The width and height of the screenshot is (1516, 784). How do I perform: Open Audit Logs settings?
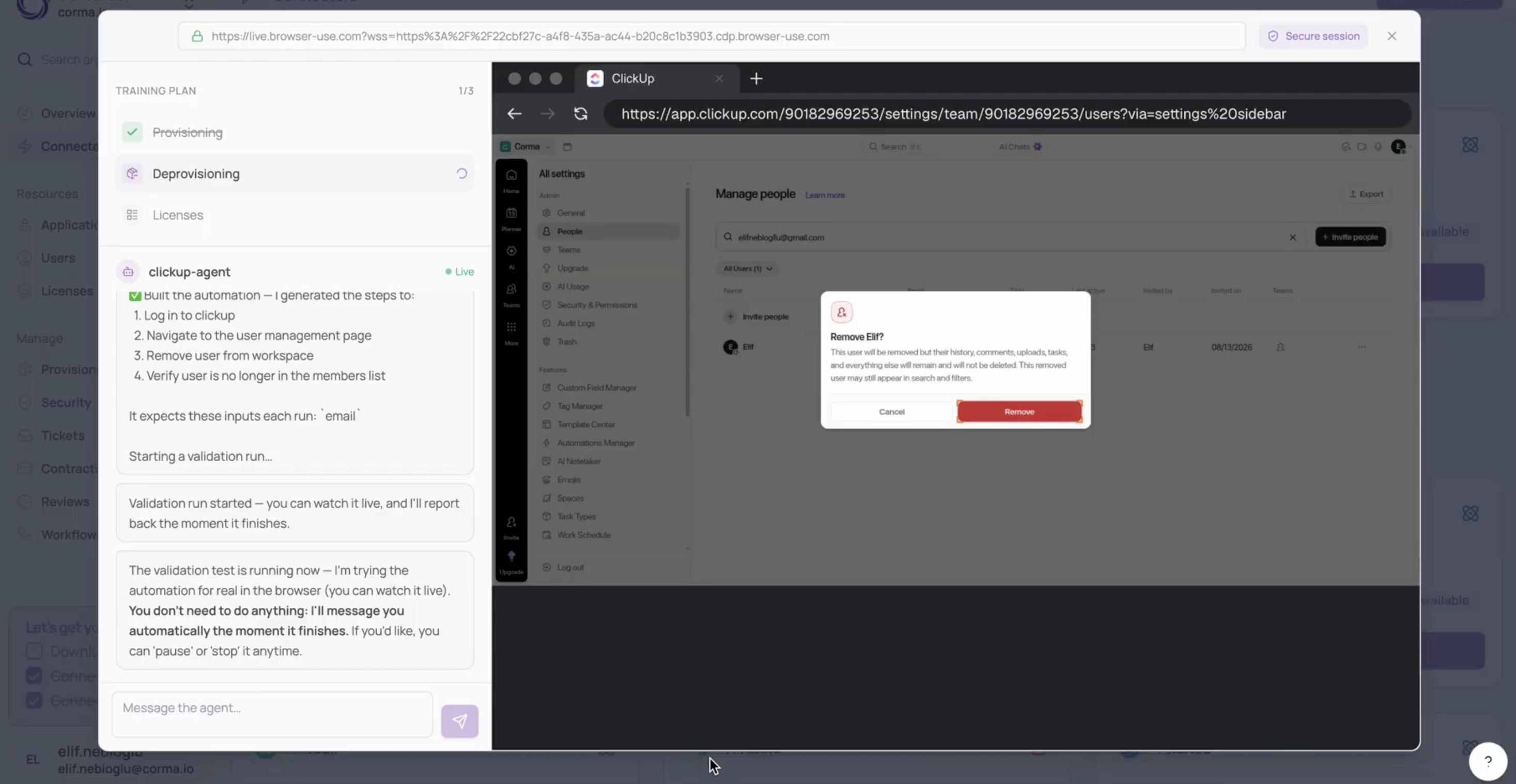click(x=609, y=323)
